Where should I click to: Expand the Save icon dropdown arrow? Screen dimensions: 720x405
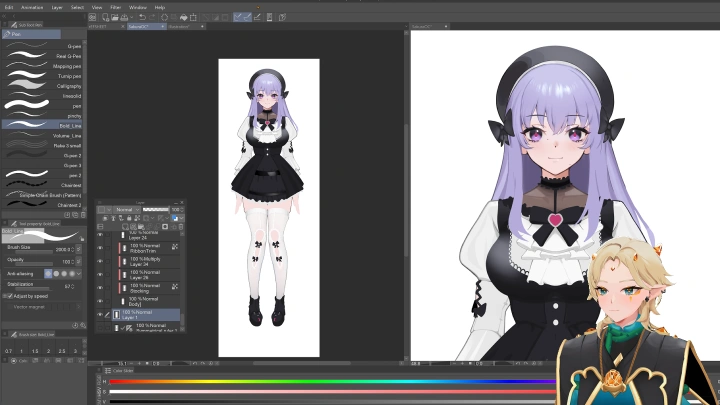click(132, 17)
